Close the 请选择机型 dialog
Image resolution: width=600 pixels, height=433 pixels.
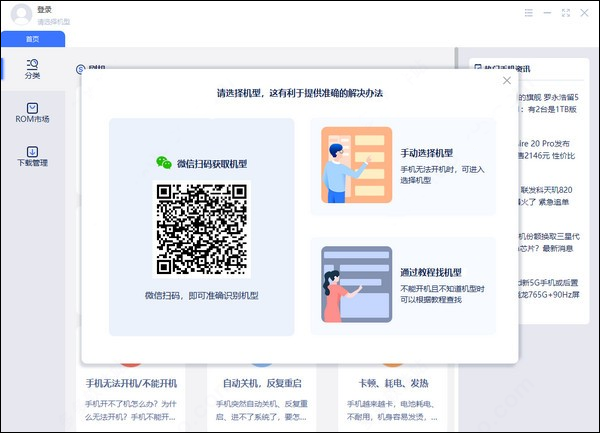click(506, 80)
